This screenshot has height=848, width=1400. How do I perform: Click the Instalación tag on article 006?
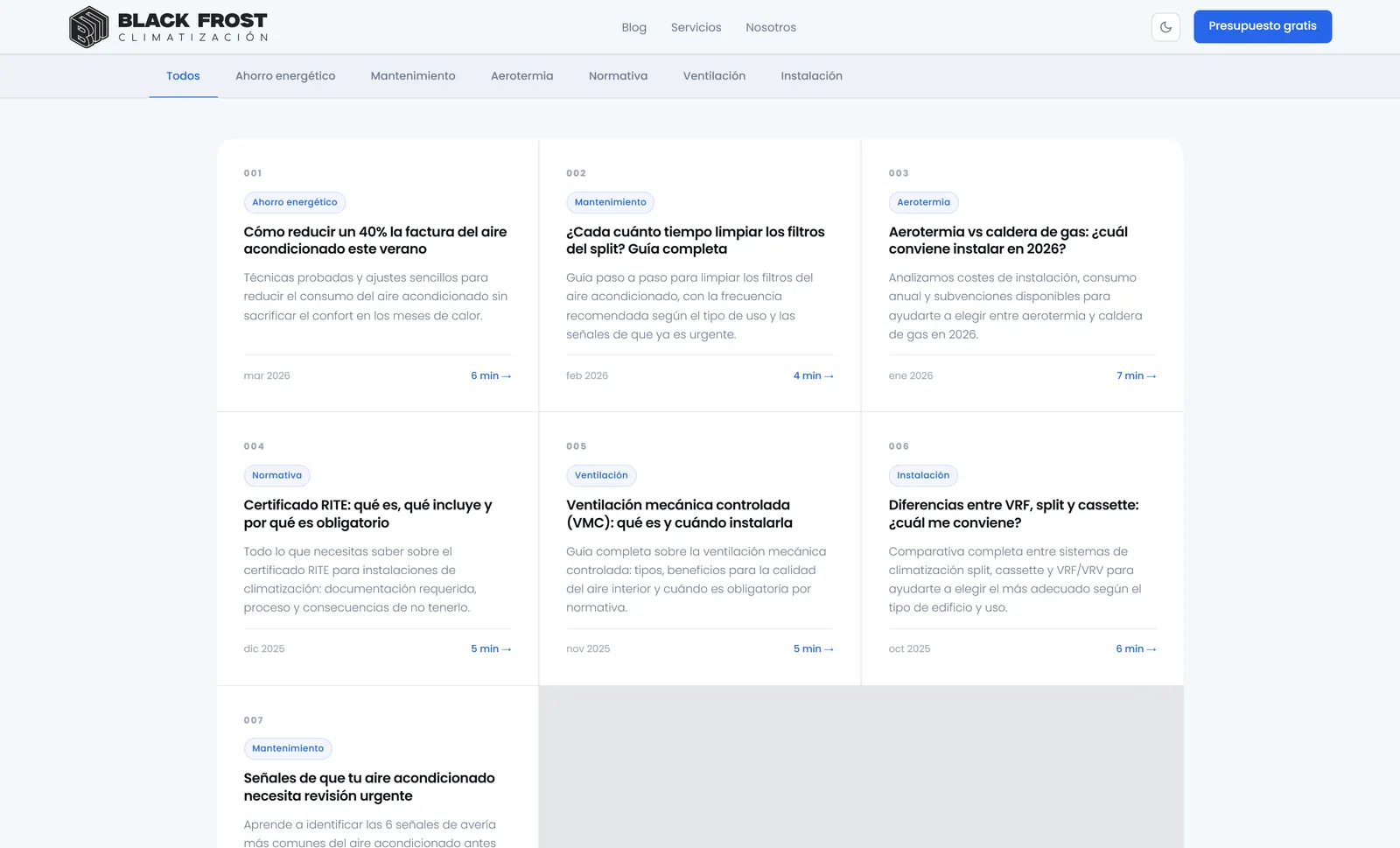923,475
